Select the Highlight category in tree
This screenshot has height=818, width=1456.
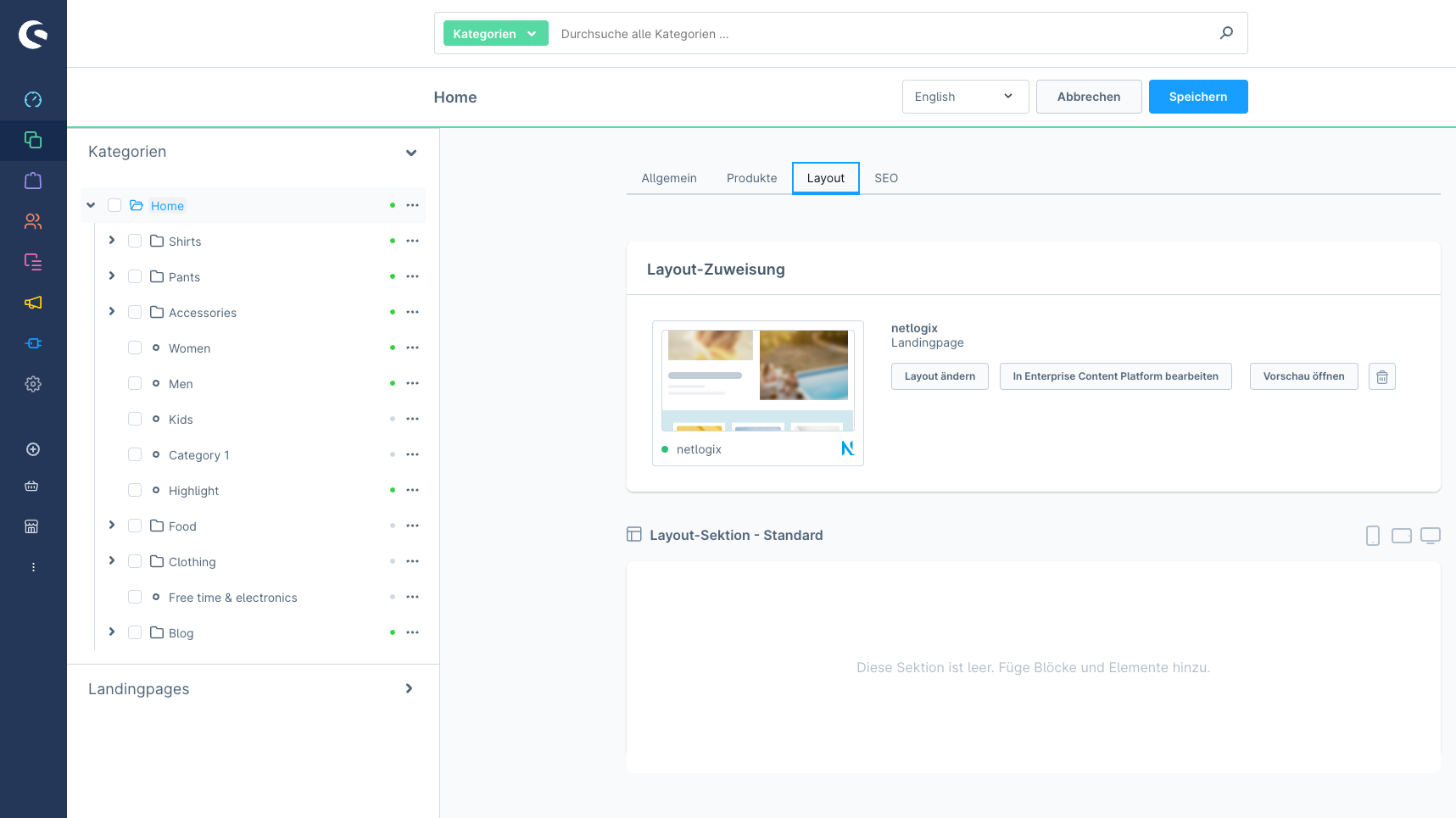pos(193,491)
